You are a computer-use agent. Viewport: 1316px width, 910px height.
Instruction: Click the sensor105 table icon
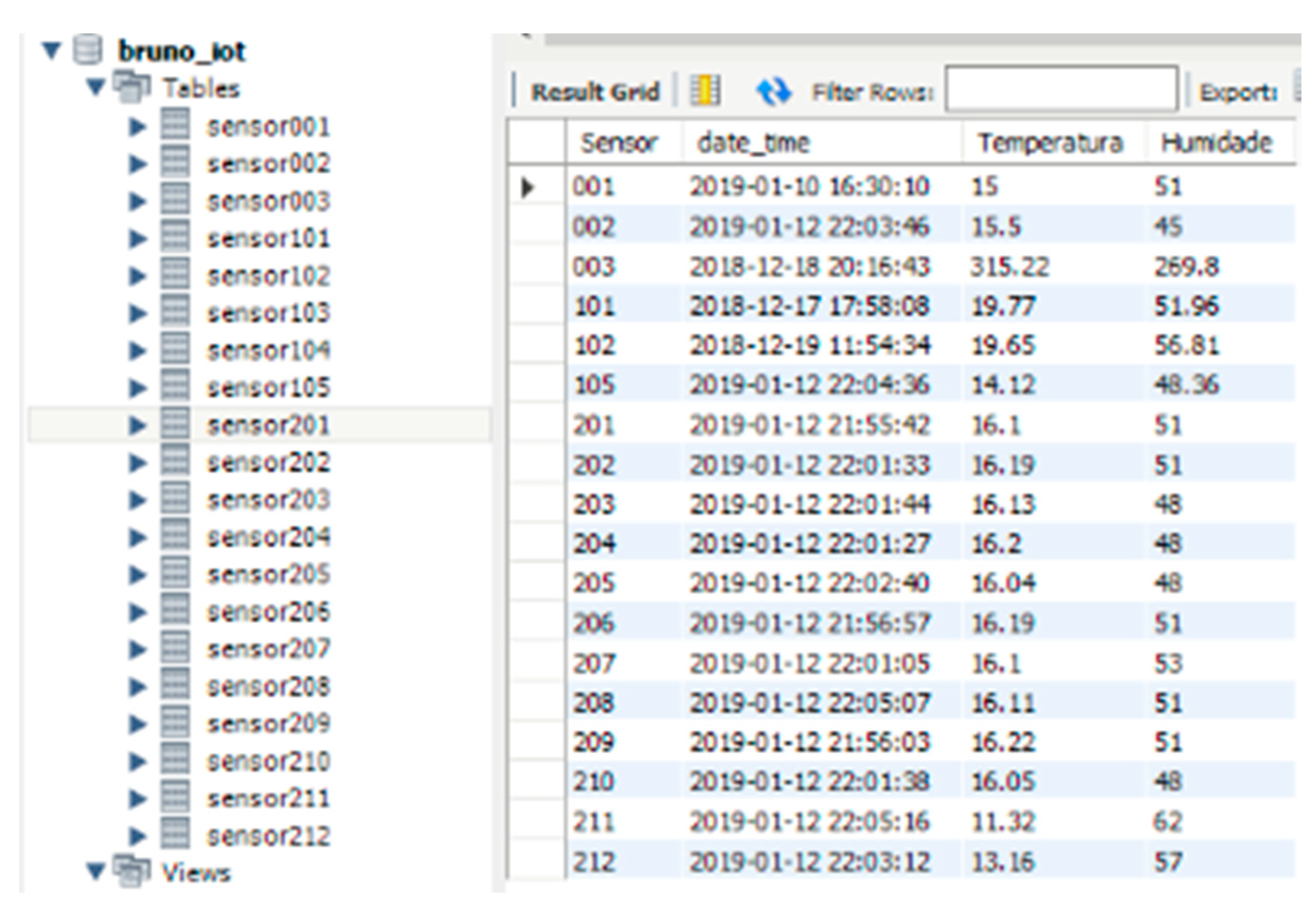[x=175, y=387]
